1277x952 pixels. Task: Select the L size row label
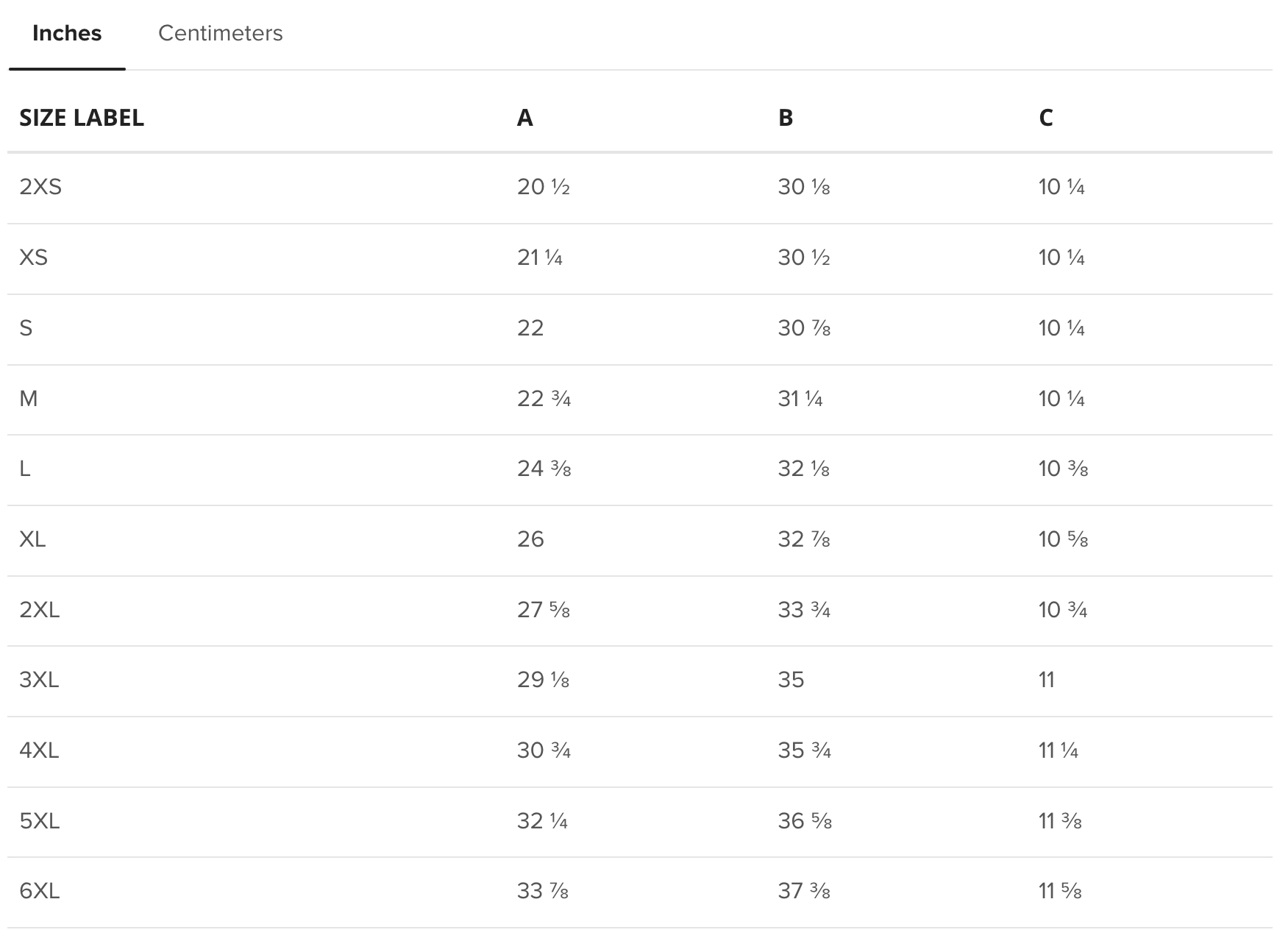click(x=25, y=469)
